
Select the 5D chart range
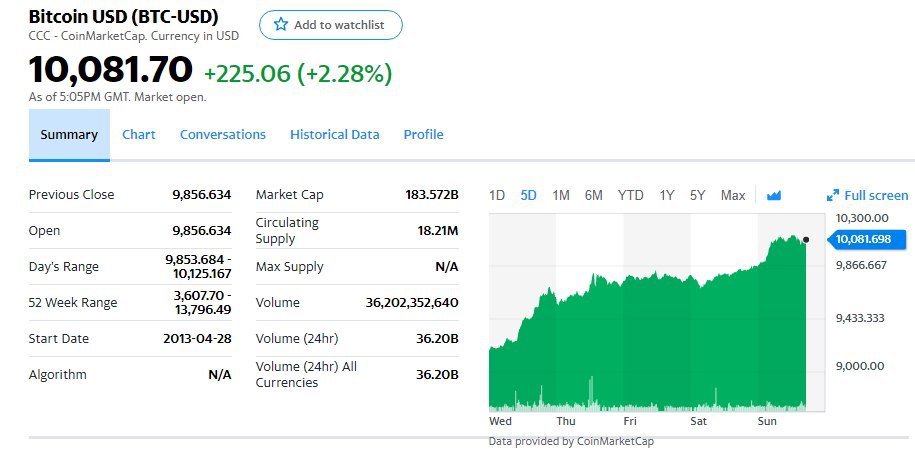(528, 195)
